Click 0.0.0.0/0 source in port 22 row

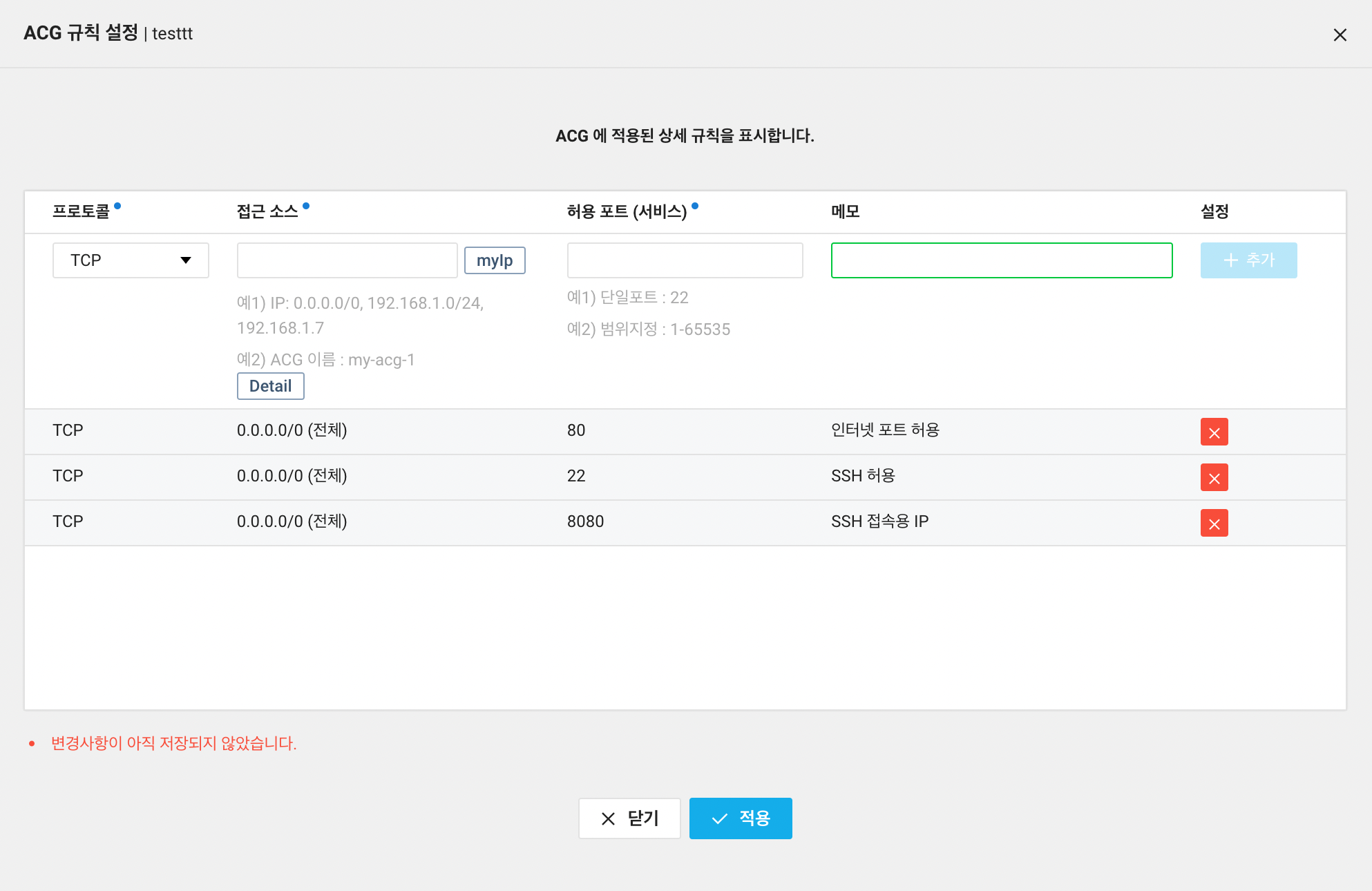pos(292,476)
